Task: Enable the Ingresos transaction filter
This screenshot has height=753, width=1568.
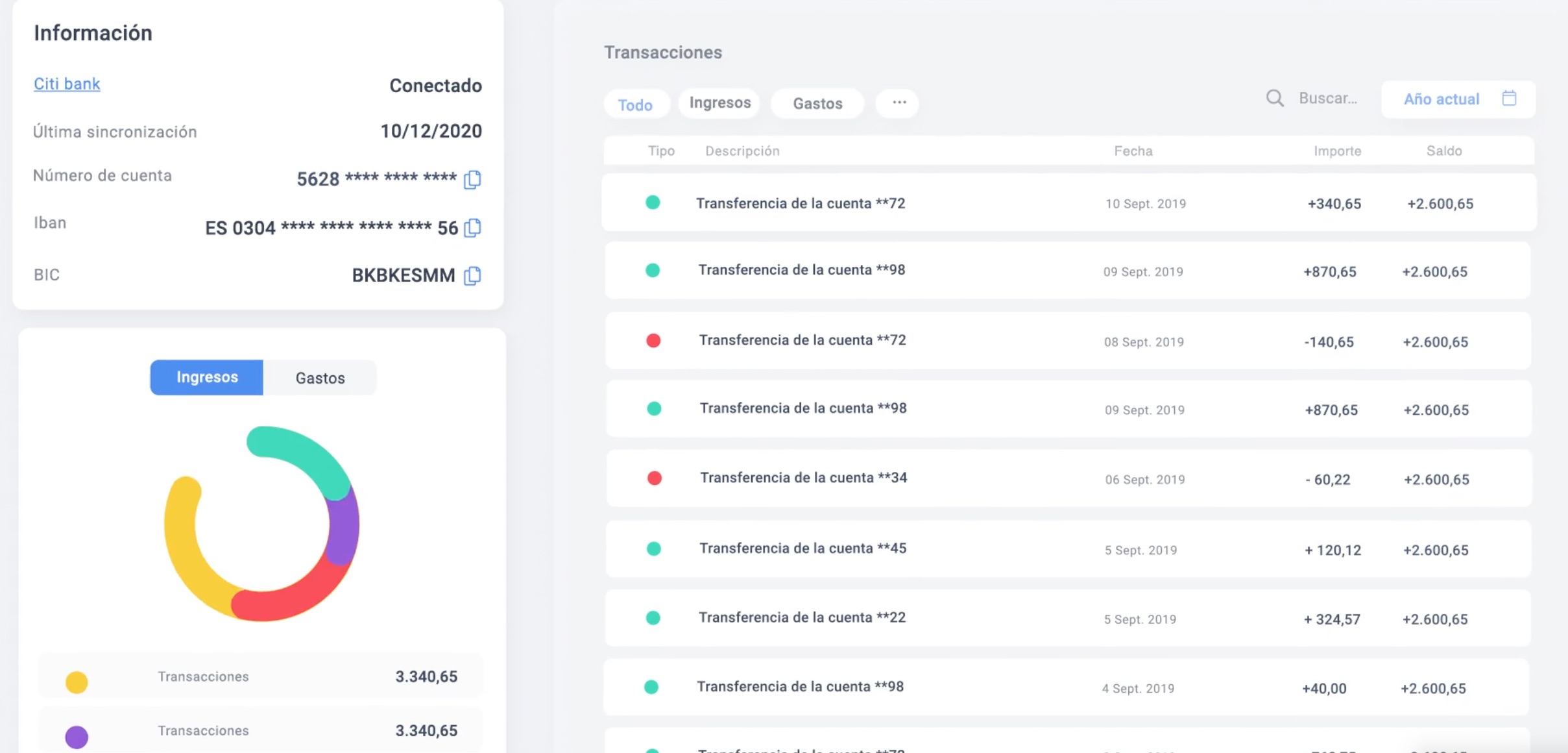Action: (x=719, y=103)
